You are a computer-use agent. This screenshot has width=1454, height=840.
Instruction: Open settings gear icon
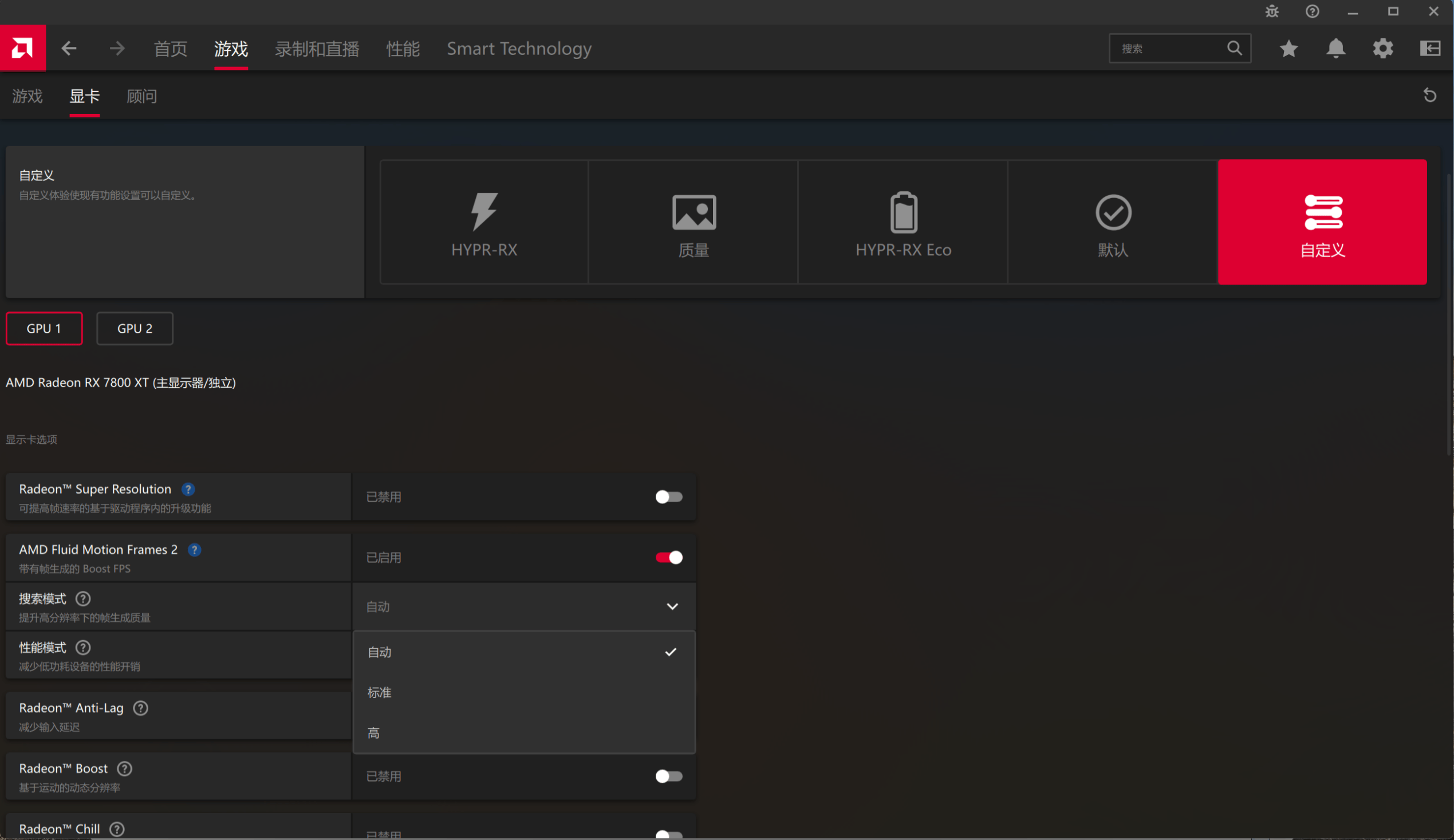pyautogui.click(x=1383, y=49)
